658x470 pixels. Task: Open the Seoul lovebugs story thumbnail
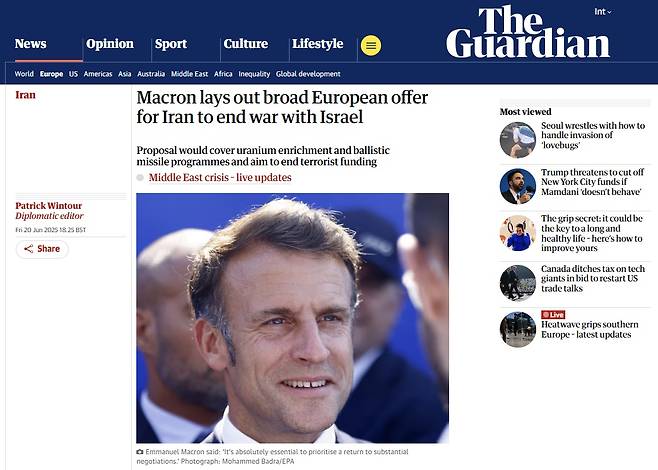517,139
